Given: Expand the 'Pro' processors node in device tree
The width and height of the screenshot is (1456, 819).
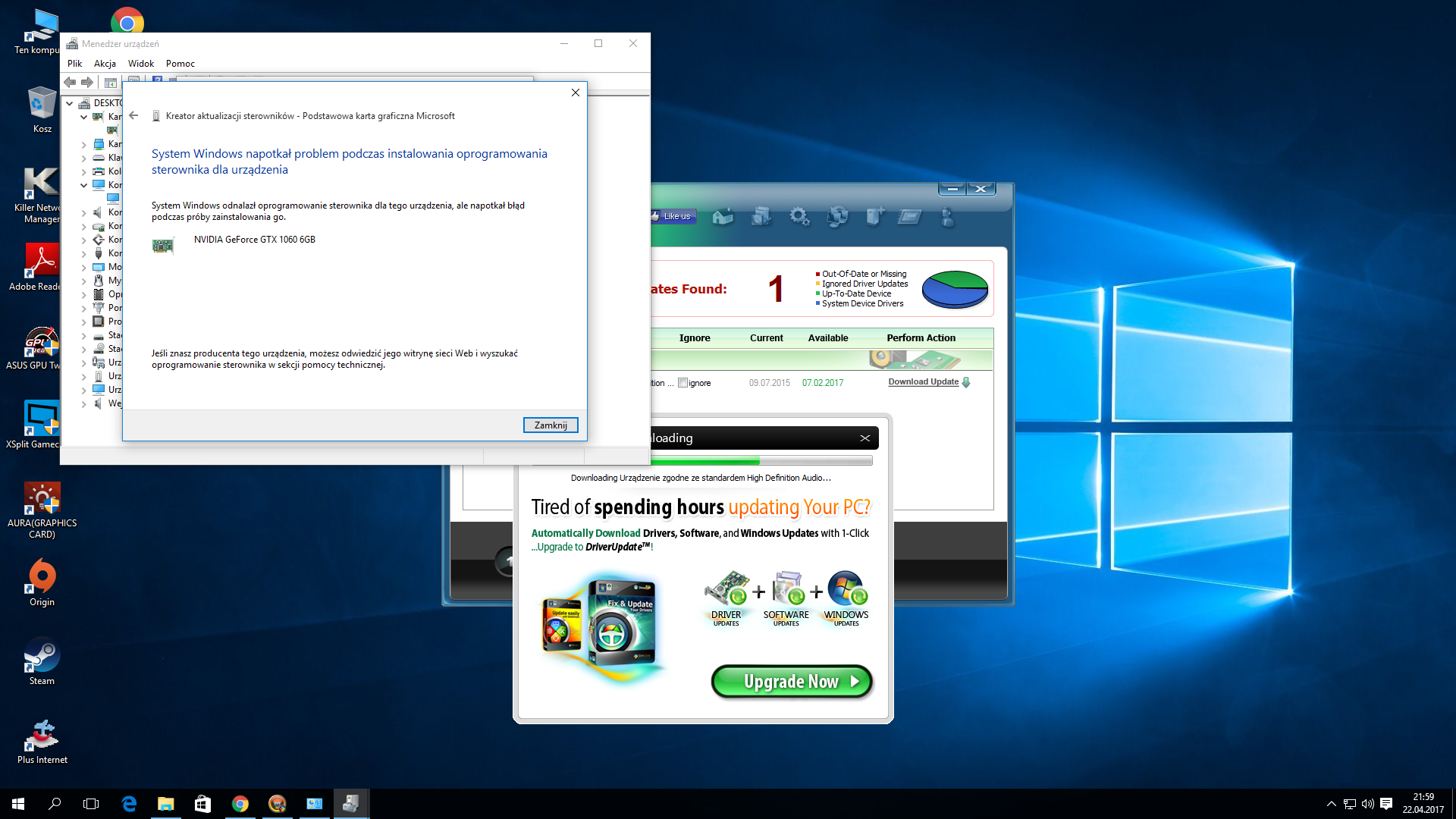Looking at the screenshot, I should (83, 322).
